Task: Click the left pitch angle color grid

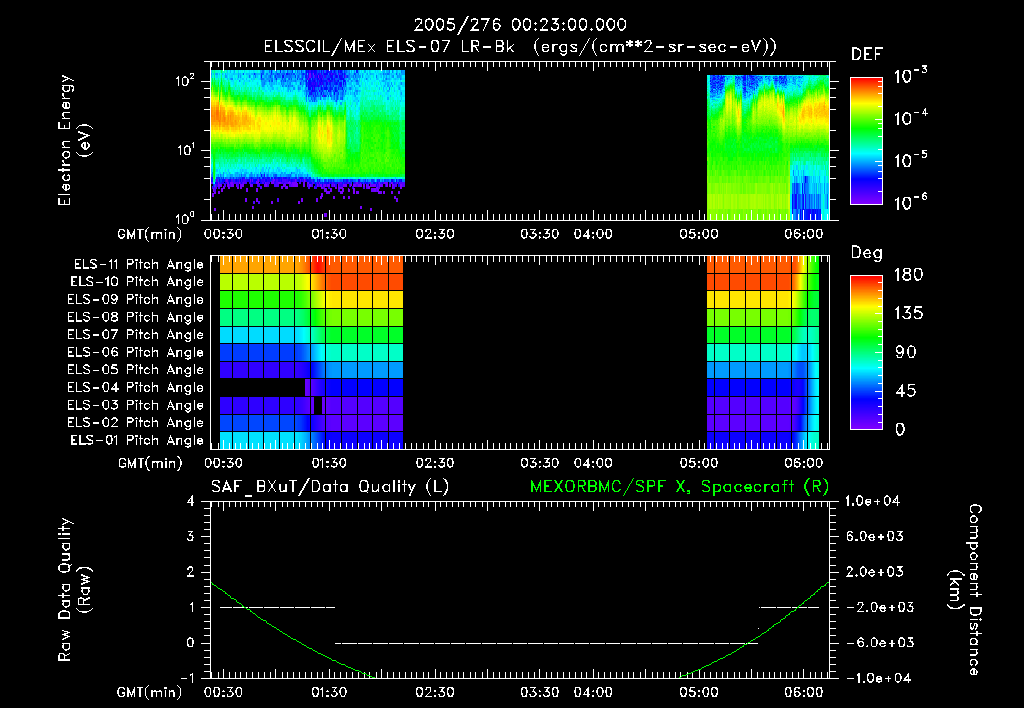Action: (x=311, y=352)
